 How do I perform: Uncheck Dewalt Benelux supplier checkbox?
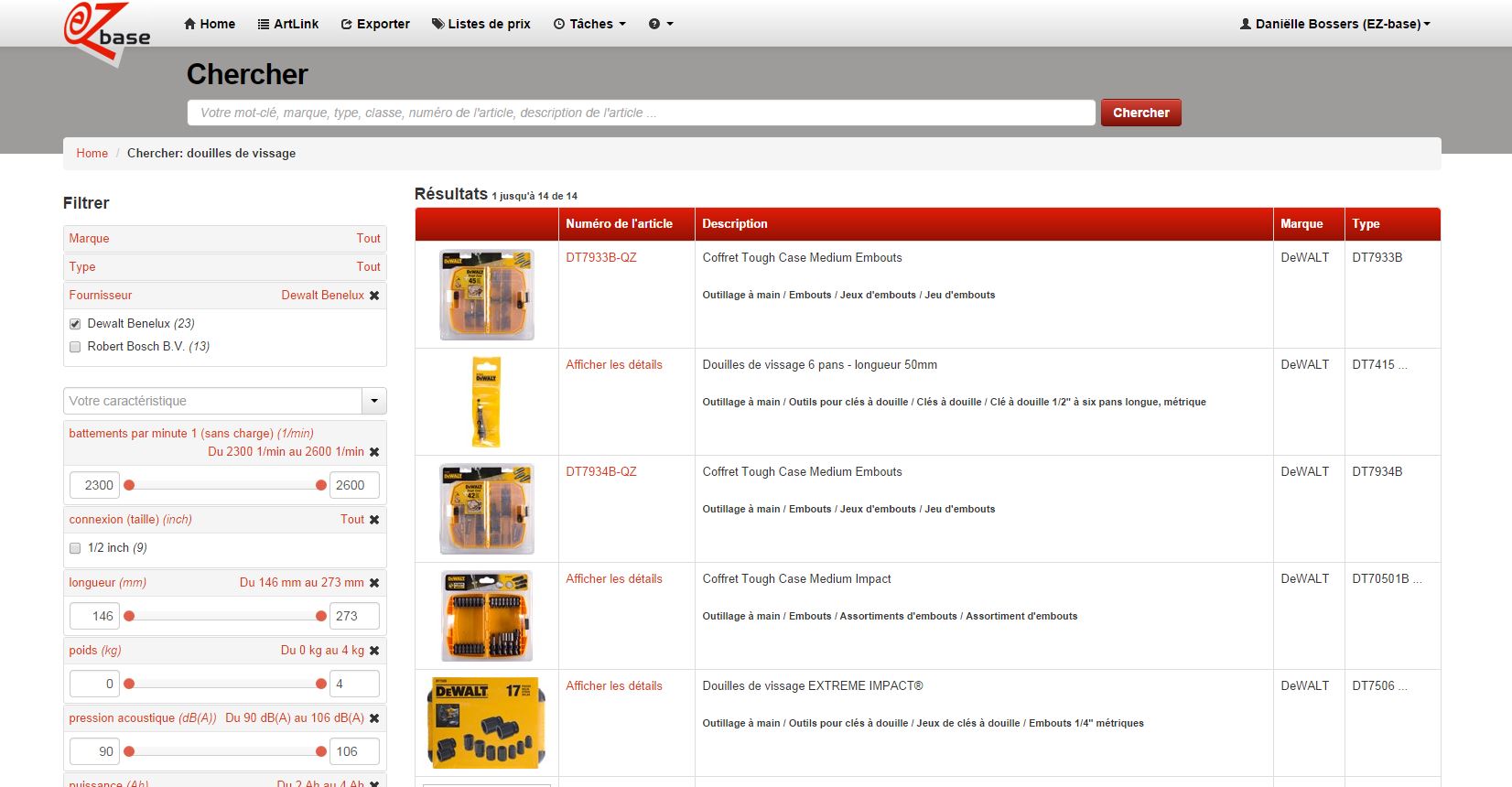point(75,324)
